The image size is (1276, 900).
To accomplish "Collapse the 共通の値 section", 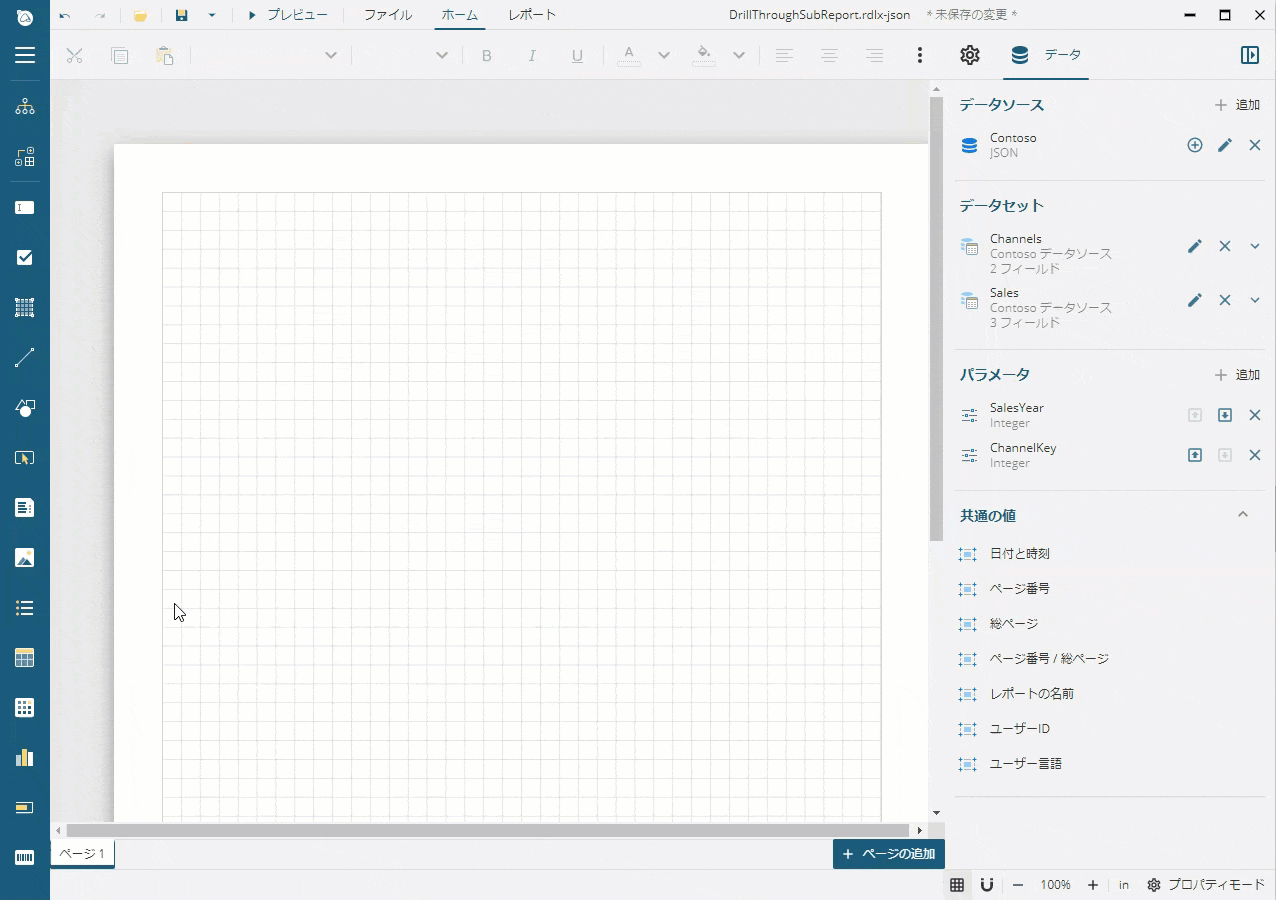I will point(1243,515).
